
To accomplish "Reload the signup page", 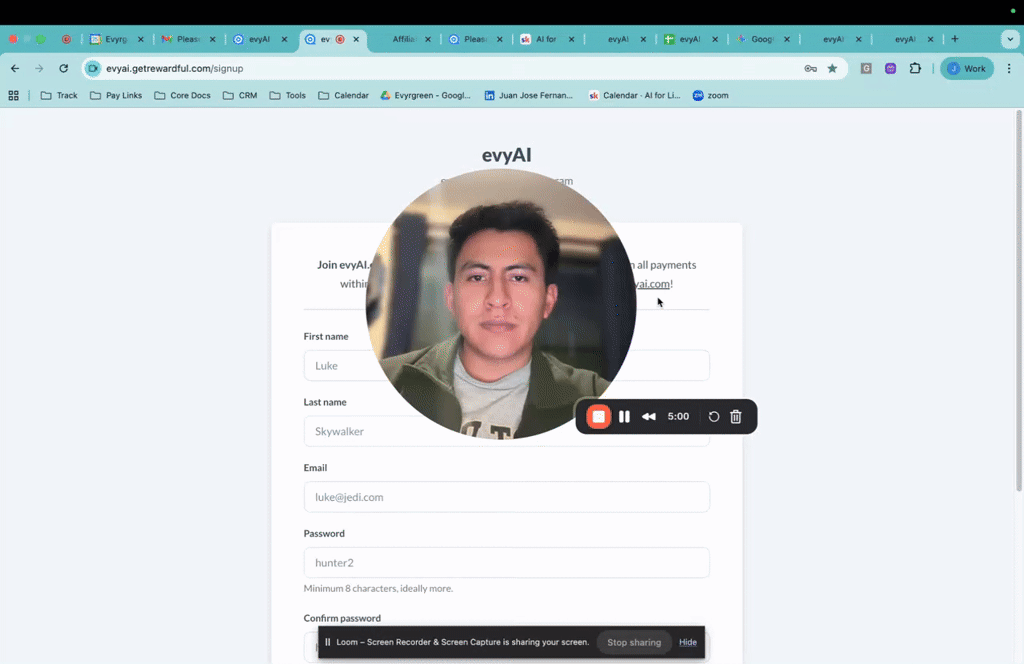I will pyautogui.click(x=63, y=68).
